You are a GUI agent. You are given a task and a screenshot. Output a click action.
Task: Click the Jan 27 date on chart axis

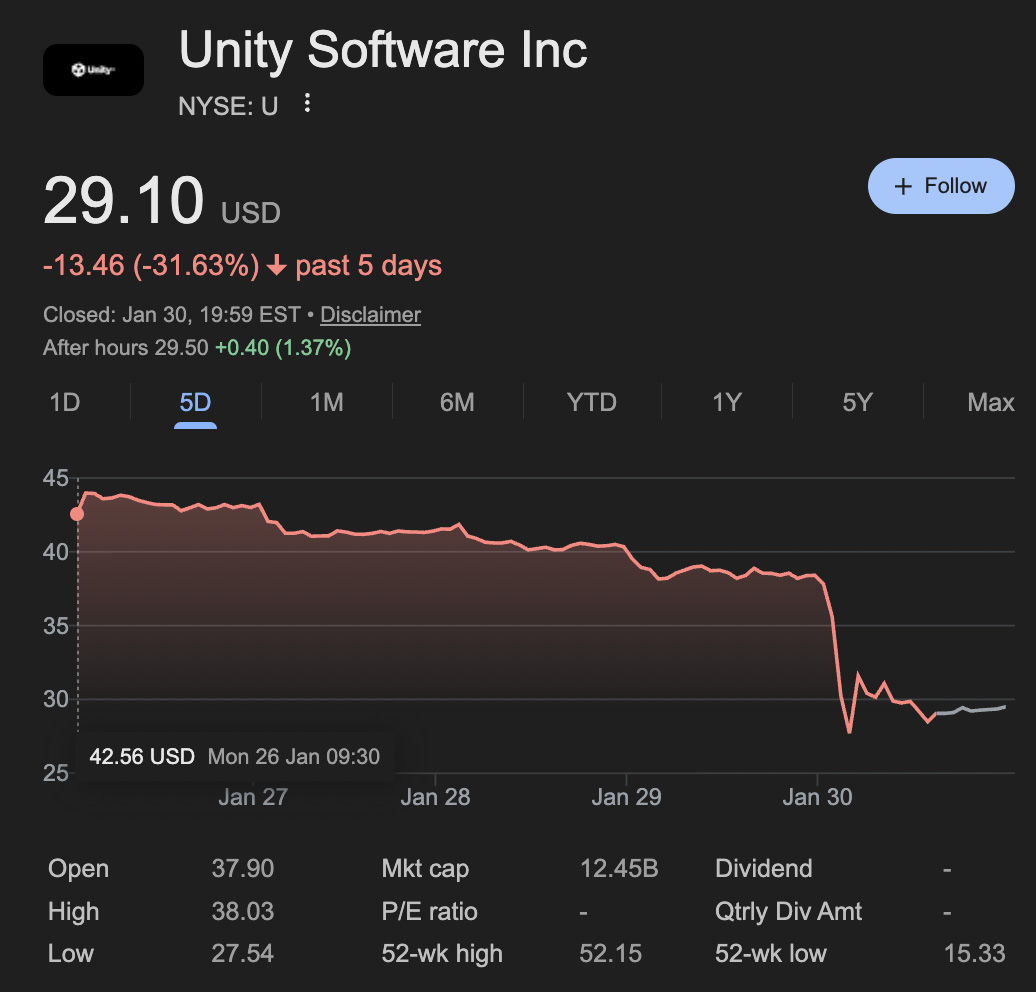point(253,797)
